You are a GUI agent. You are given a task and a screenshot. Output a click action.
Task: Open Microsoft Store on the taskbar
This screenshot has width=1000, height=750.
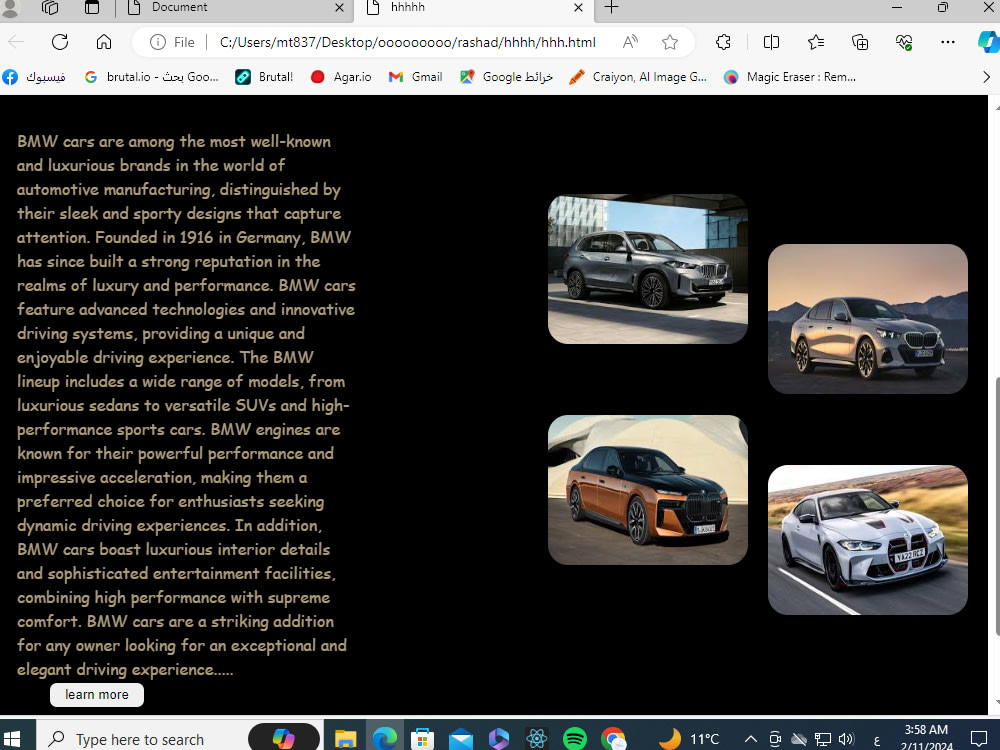tap(422, 739)
